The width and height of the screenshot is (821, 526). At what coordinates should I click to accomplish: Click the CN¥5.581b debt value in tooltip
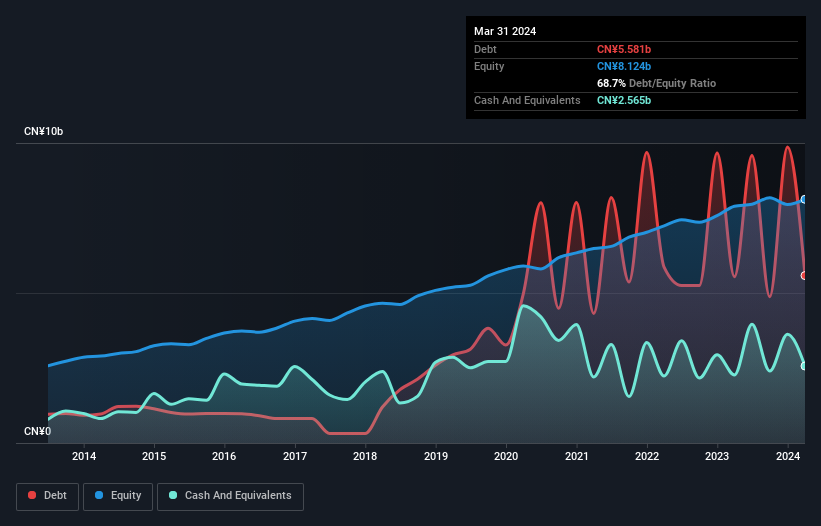(x=624, y=49)
